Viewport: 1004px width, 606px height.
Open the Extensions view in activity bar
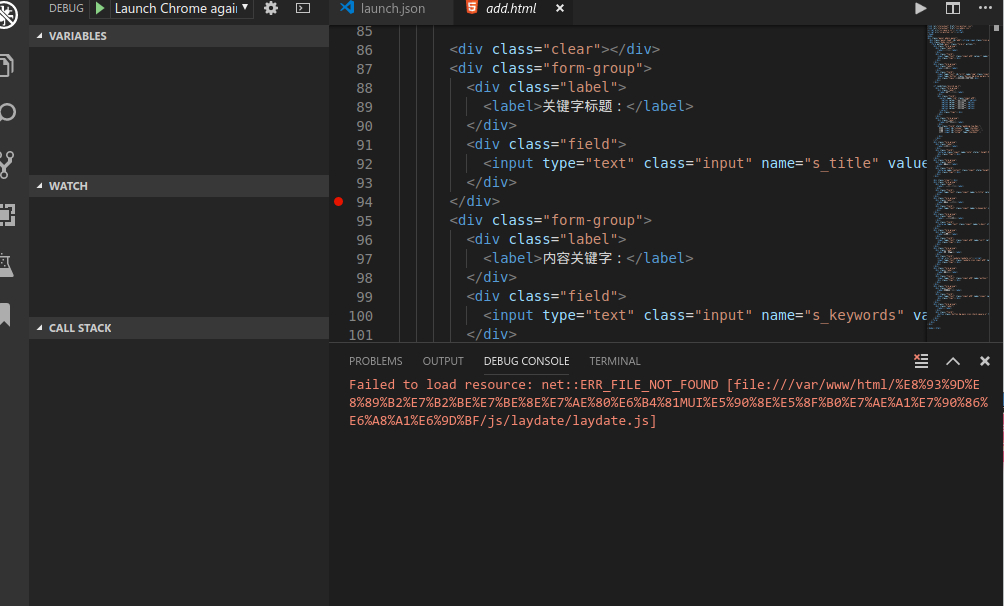8,213
